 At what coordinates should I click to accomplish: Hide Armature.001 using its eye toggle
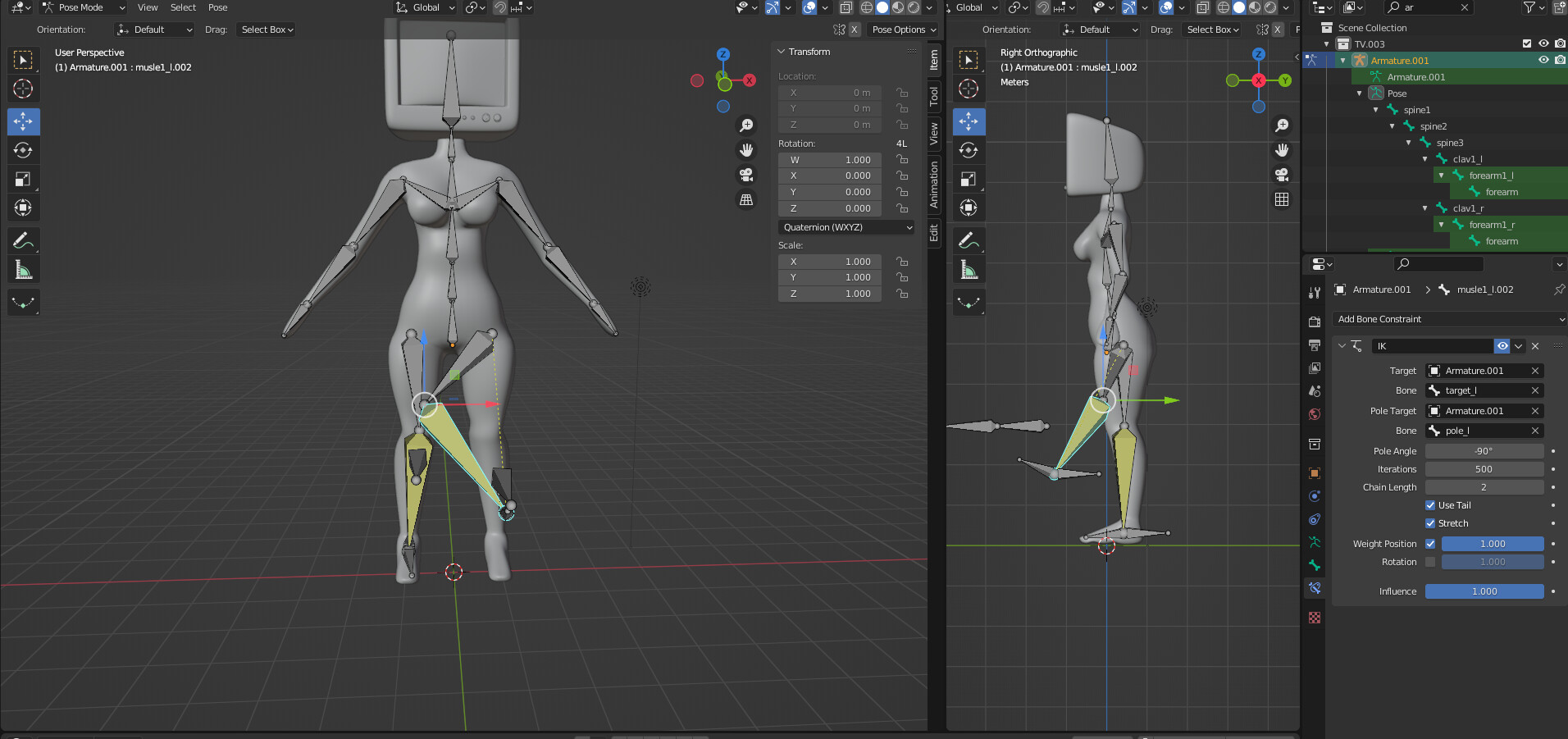coord(1543,60)
